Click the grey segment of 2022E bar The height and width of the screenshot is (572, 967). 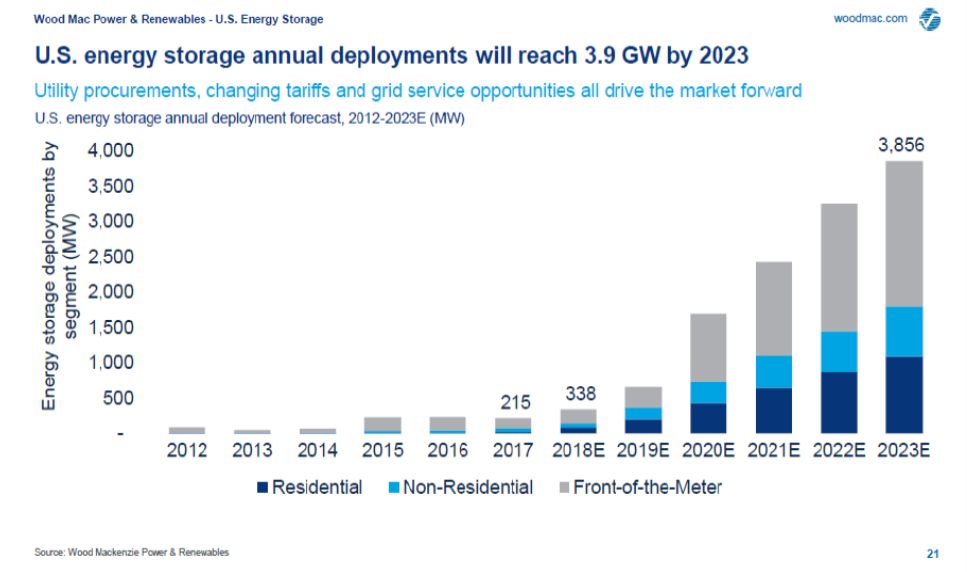coord(839,268)
